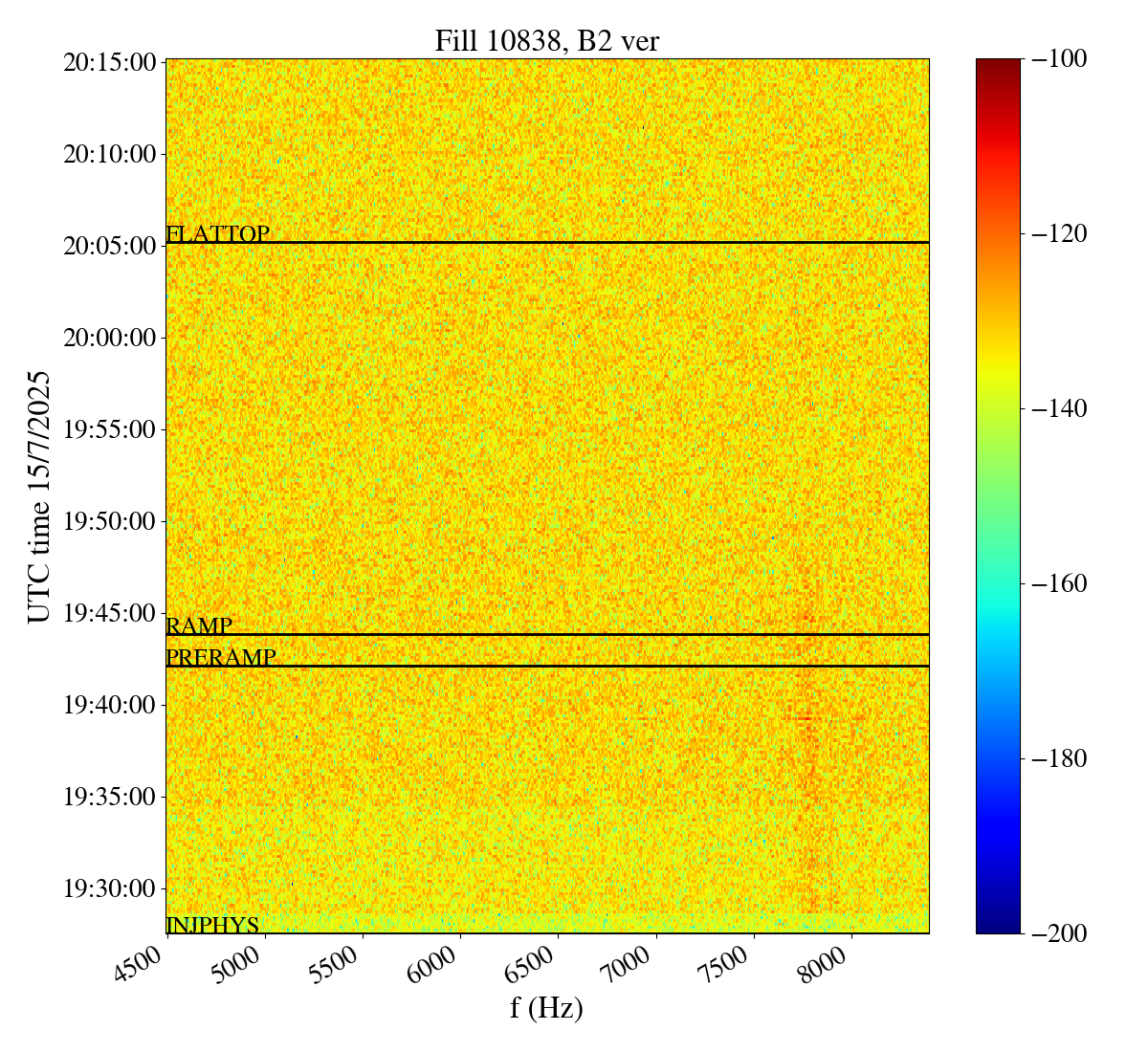The height and width of the screenshot is (1052, 1148).
Task: Click the −100 colorbar tick label
Action: (1060, 59)
